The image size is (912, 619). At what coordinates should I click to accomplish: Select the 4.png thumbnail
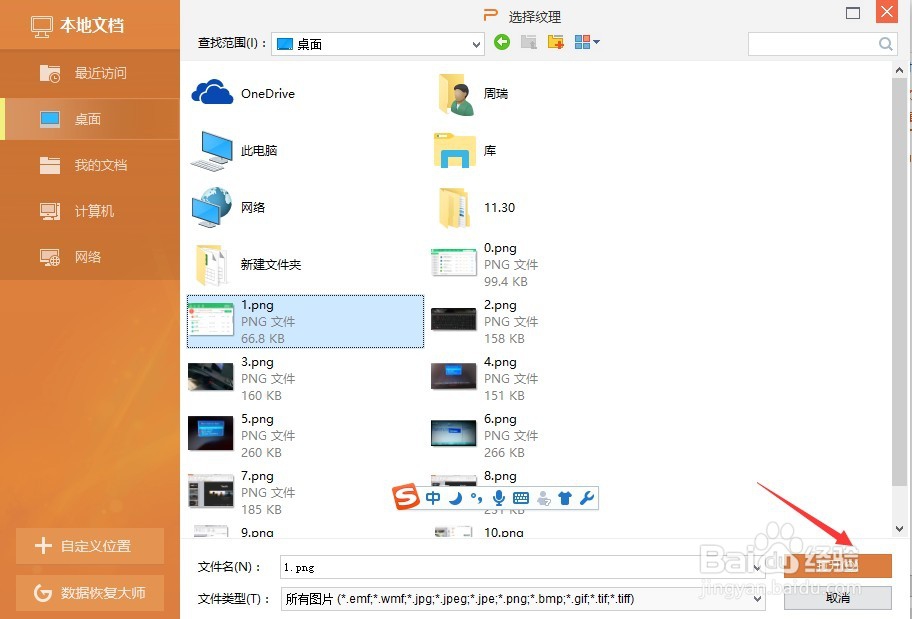[x=454, y=376]
